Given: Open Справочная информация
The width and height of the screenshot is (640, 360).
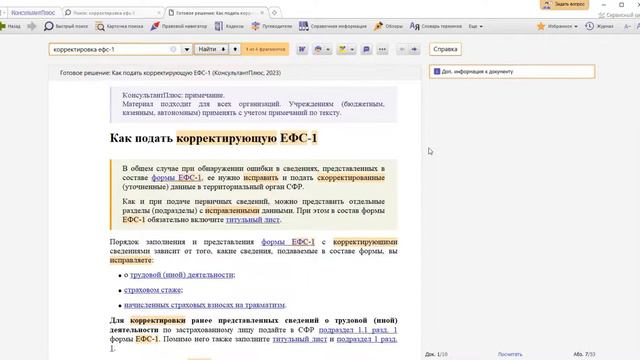Looking at the screenshot, I should (x=333, y=26).
